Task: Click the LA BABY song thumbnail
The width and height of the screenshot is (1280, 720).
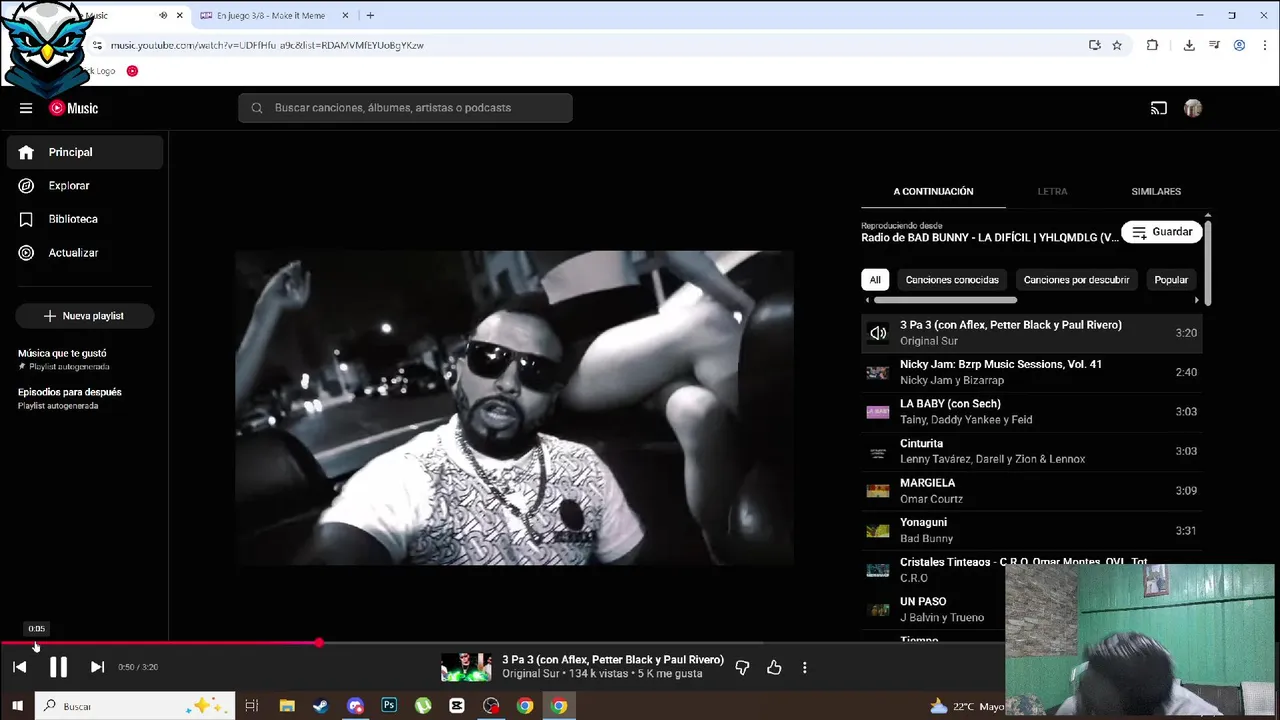Action: (x=878, y=412)
